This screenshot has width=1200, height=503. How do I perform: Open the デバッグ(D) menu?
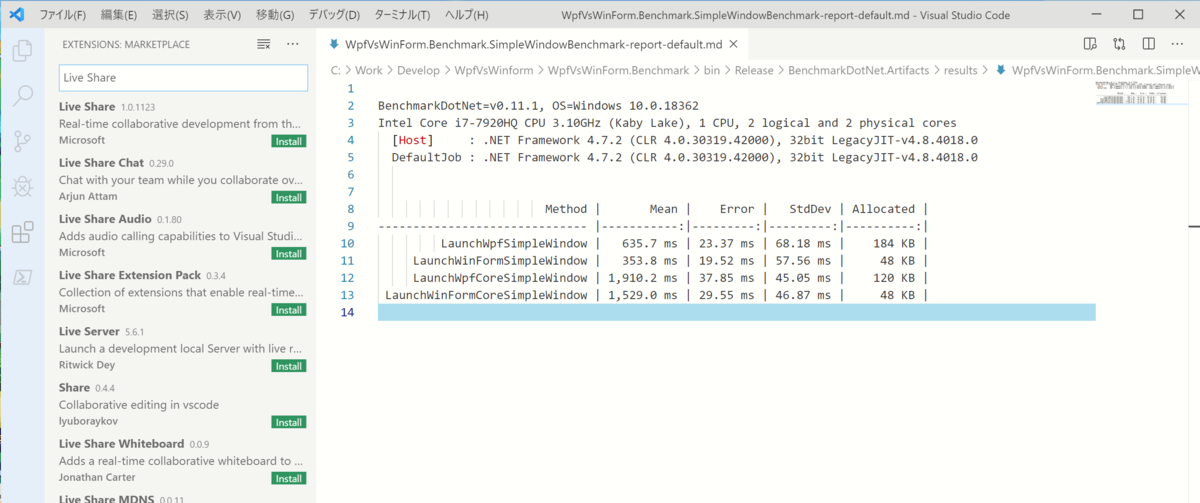click(334, 15)
